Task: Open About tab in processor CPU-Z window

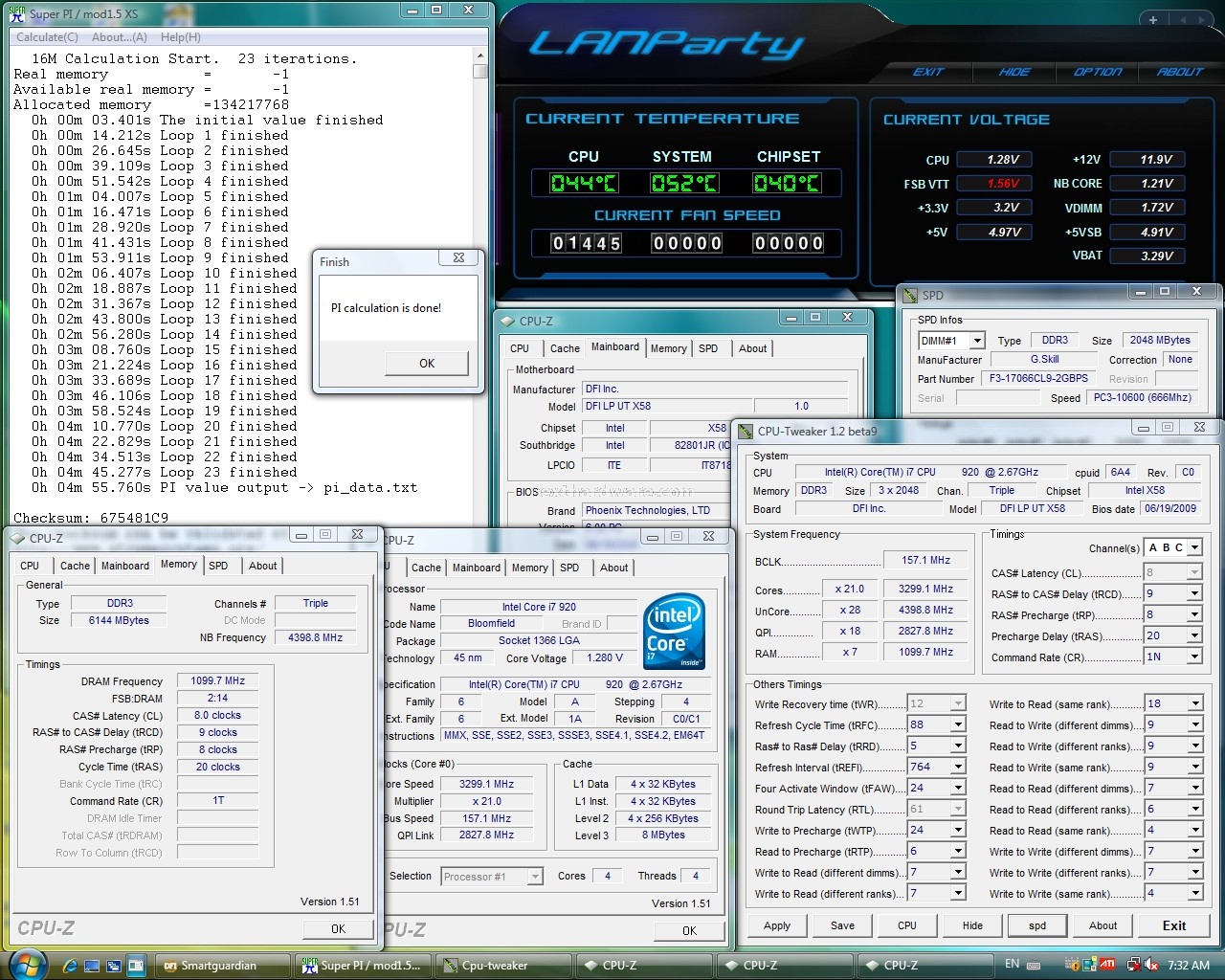Action: [x=613, y=568]
